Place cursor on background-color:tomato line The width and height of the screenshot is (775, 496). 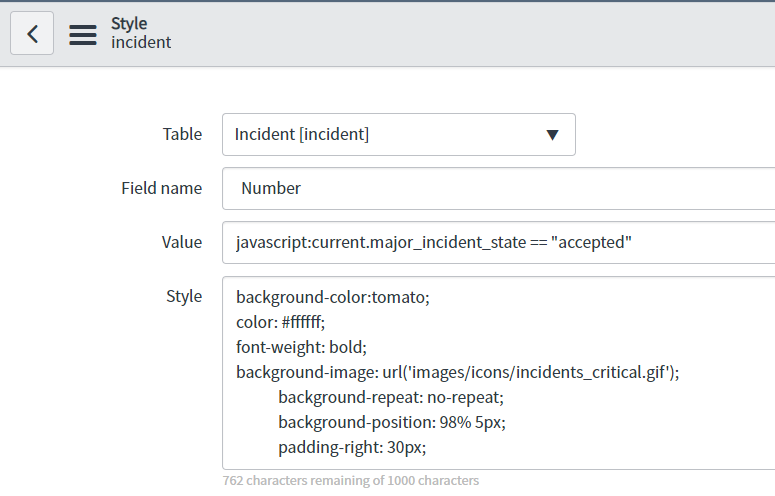tap(333, 297)
